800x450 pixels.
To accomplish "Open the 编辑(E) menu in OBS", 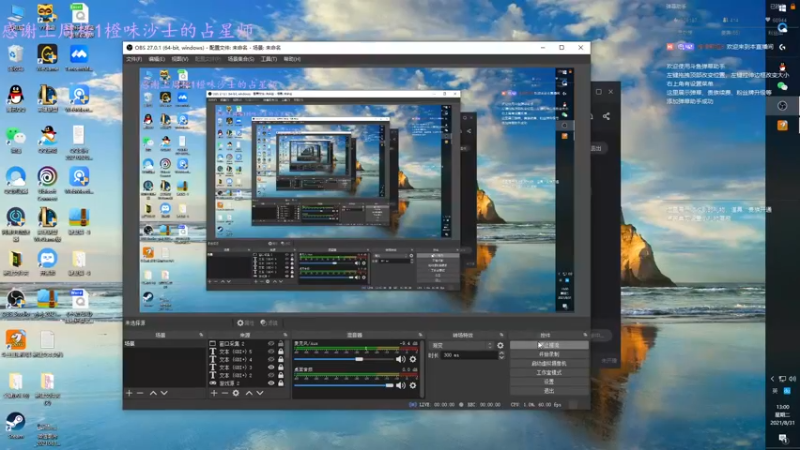I will [156, 59].
